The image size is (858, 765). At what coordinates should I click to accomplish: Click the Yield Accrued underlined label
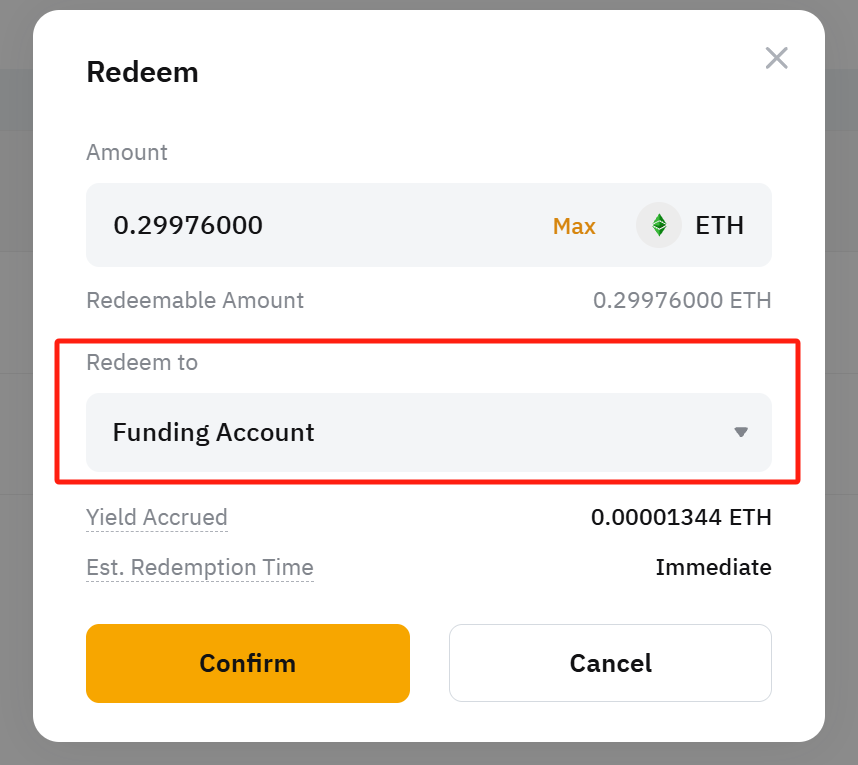coord(157,517)
